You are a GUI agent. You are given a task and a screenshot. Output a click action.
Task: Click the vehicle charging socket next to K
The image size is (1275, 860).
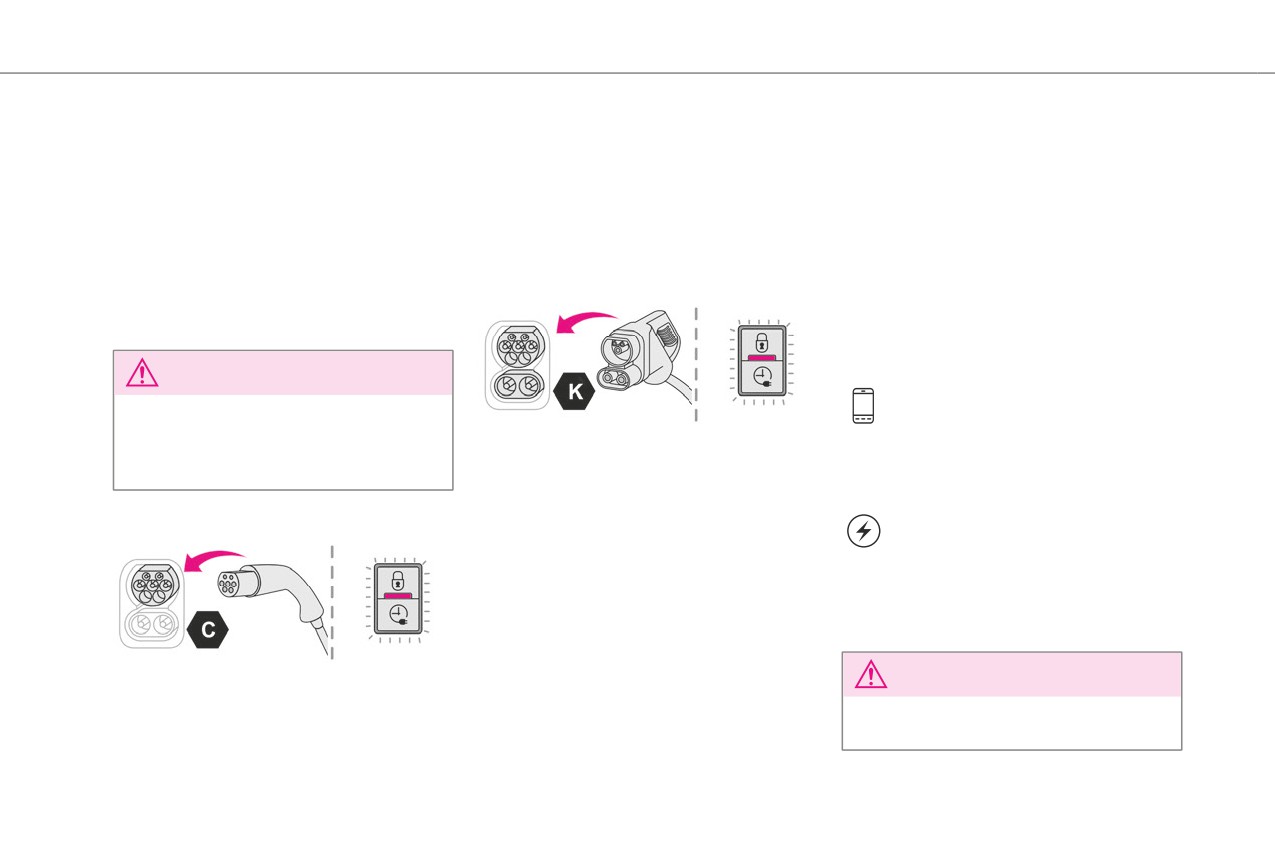point(518,364)
